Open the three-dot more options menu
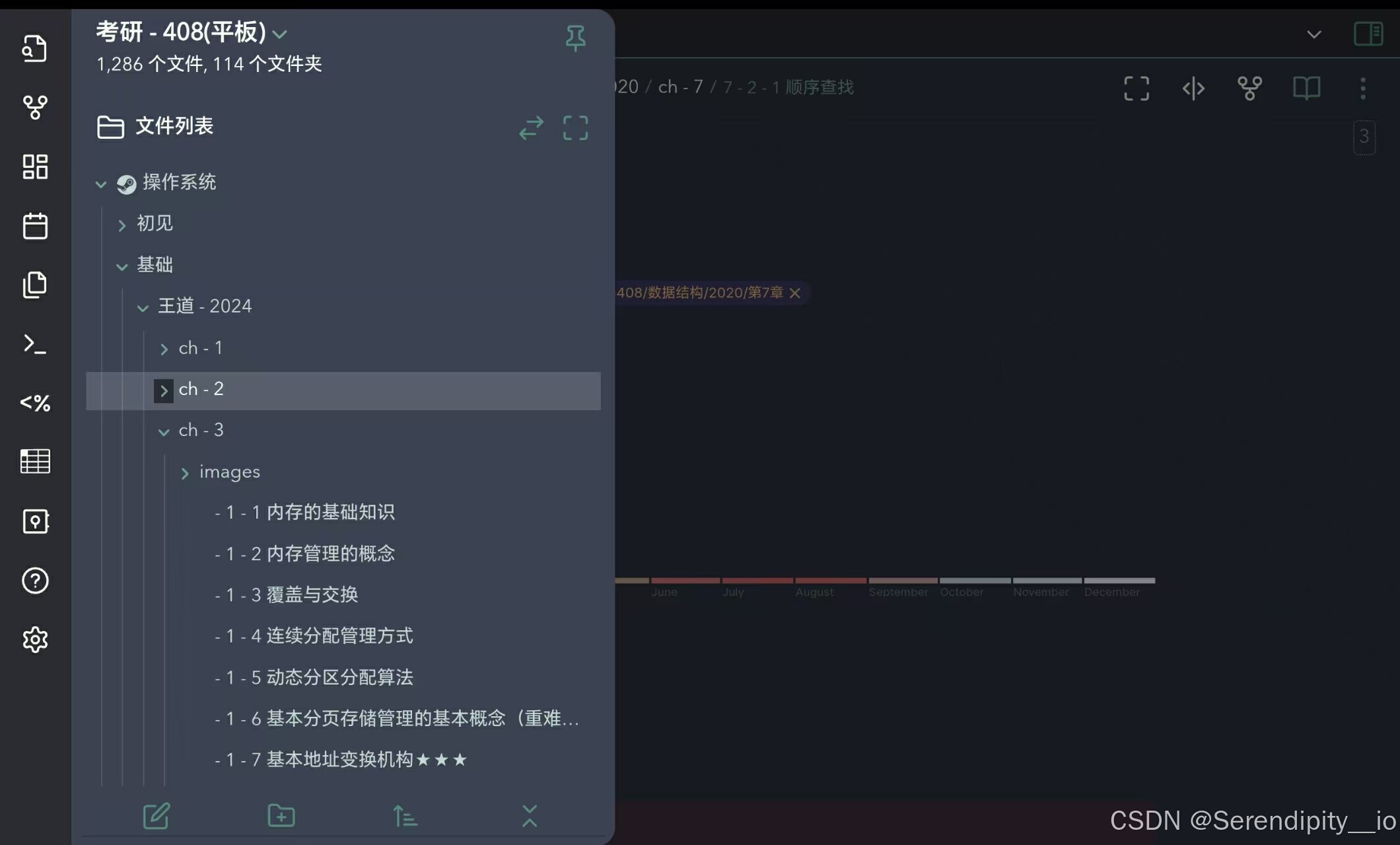 tap(1362, 88)
